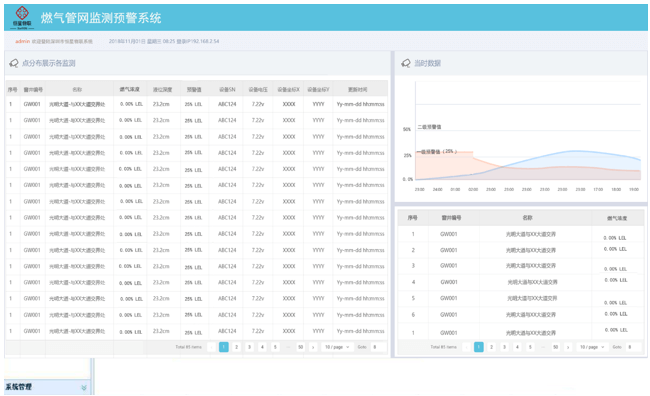Click 预警值 column header
Viewport: 650px width, 396px height.
194,90
